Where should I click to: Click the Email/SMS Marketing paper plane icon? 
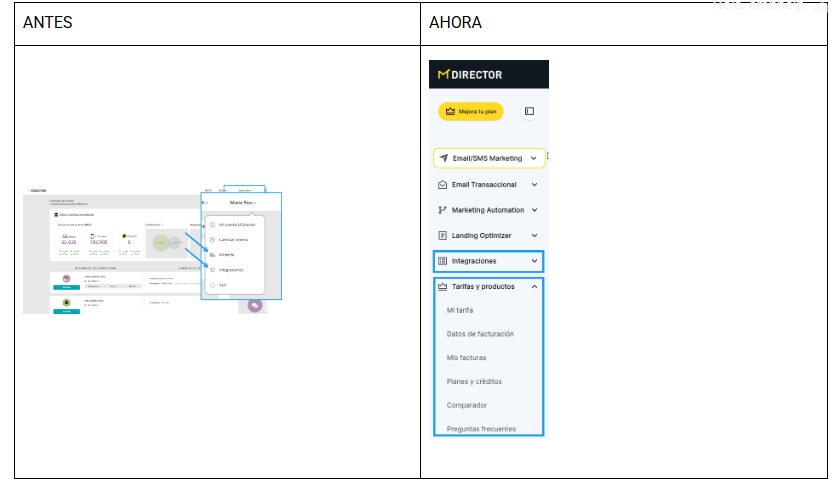point(443,158)
